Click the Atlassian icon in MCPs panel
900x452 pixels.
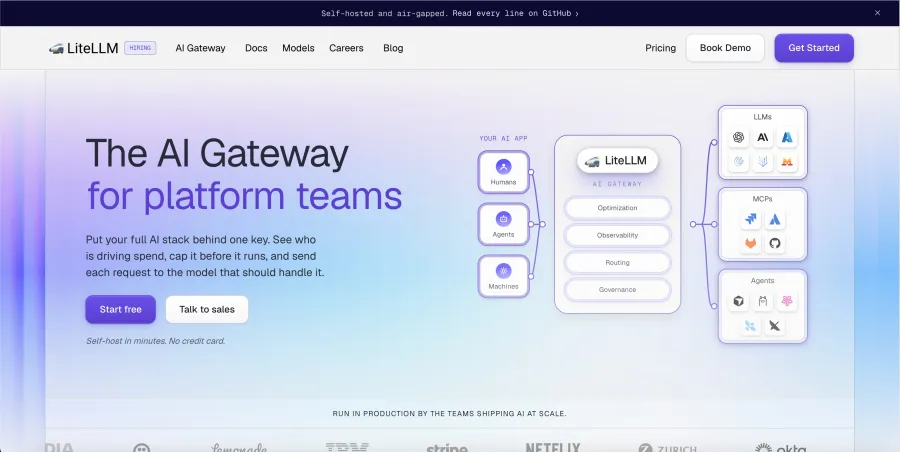pos(775,219)
